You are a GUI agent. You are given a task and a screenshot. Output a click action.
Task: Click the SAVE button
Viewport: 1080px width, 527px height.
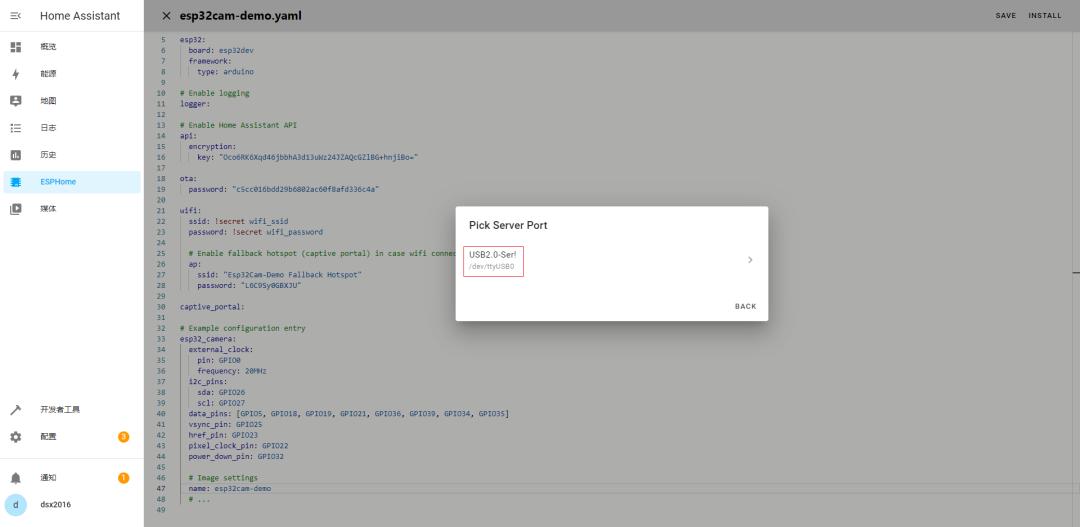point(1005,16)
